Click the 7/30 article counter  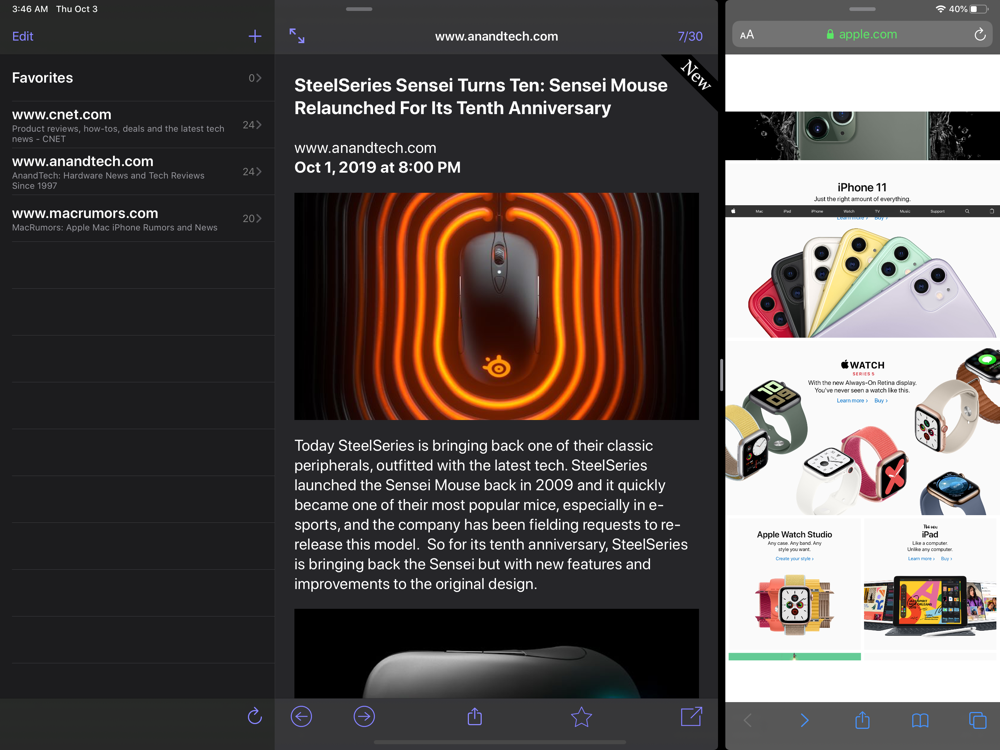pyautogui.click(x=690, y=36)
